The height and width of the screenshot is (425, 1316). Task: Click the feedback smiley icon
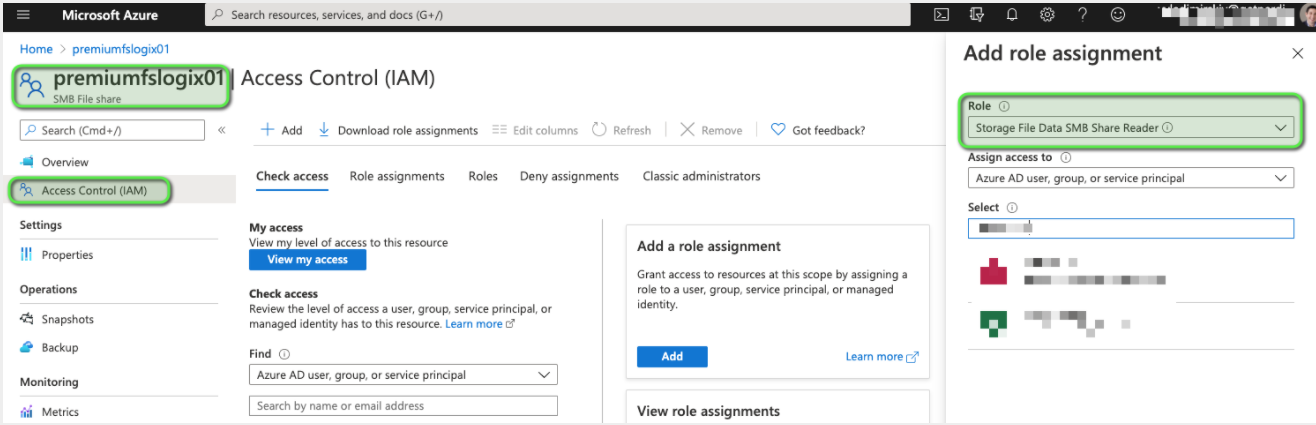point(1118,15)
